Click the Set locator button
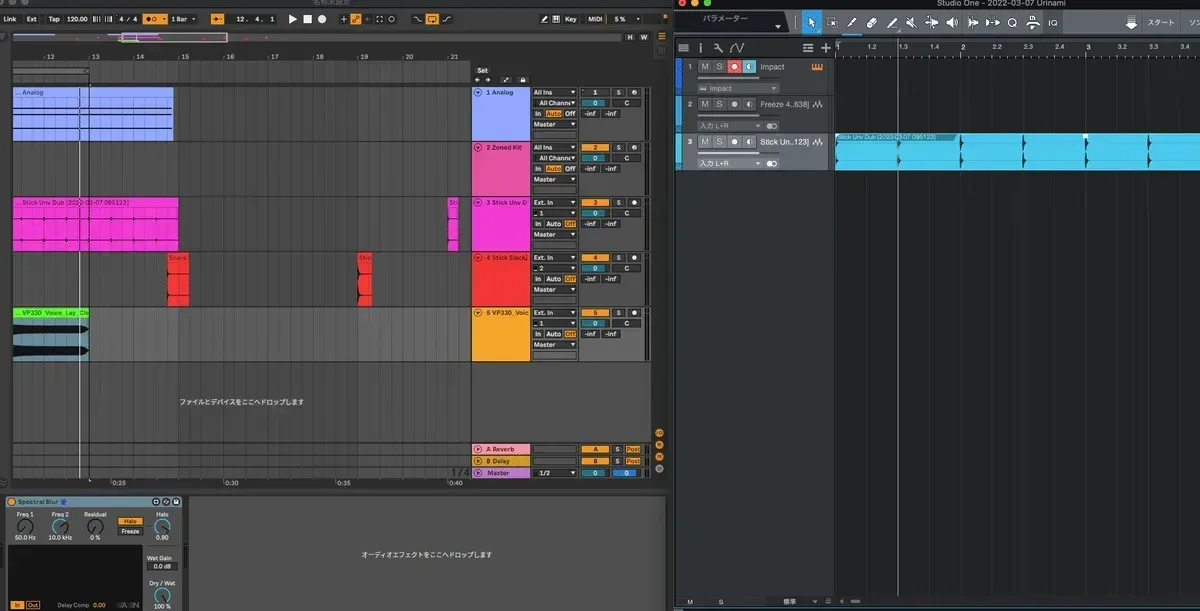Image resolution: width=1200 pixels, height=611 pixels. (482, 71)
